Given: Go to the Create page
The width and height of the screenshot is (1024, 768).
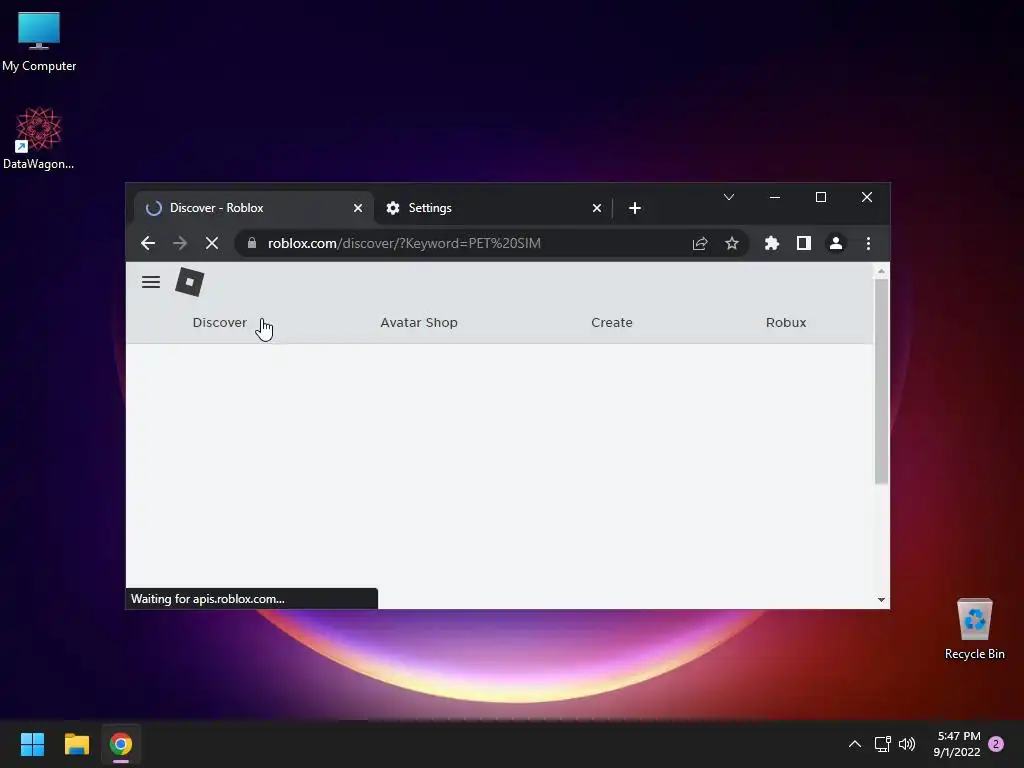Looking at the screenshot, I should click(x=612, y=323).
